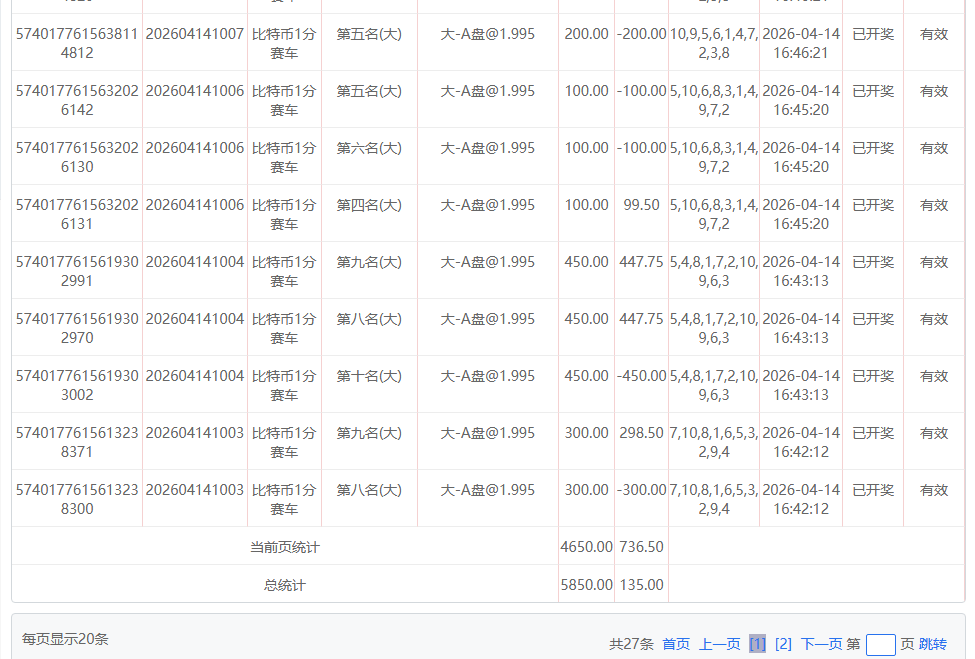
Task: Click the 第十名(大) bet cell
Action: (x=369, y=376)
